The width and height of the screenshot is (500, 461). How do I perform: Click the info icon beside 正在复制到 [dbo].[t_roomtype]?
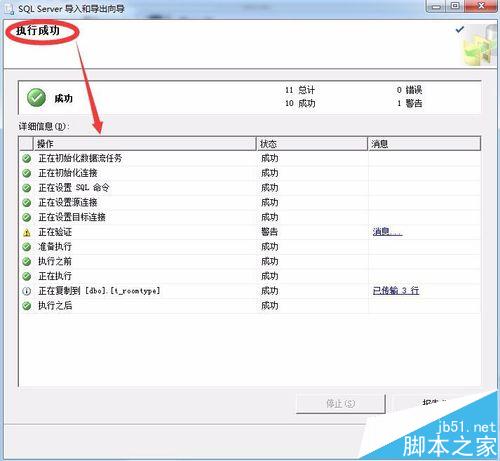pyautogui.click(x=26, y=291)
